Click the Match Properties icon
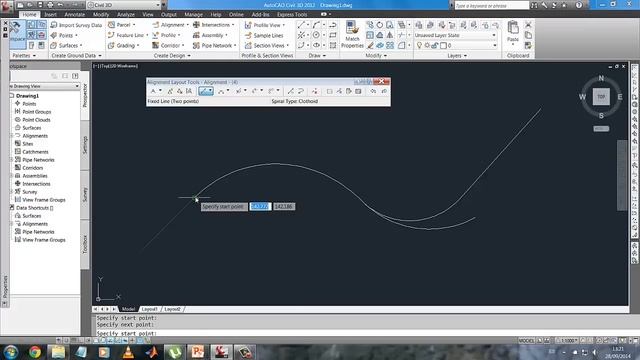640x360 pixels. tap(352, 28)
